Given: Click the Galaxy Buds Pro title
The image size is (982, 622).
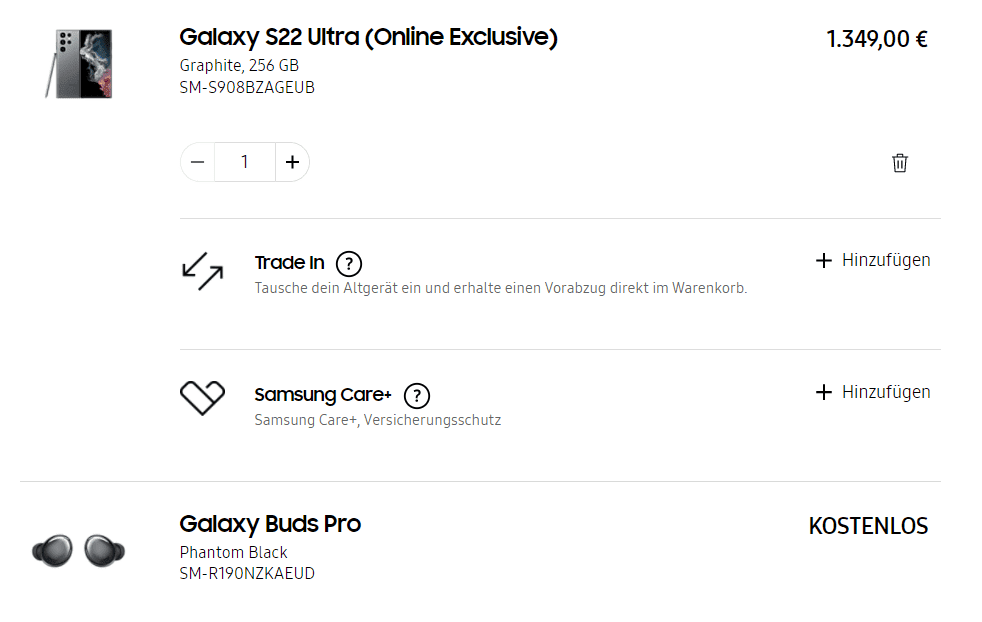Looking at the screenshot, I should tap(270, 524).
